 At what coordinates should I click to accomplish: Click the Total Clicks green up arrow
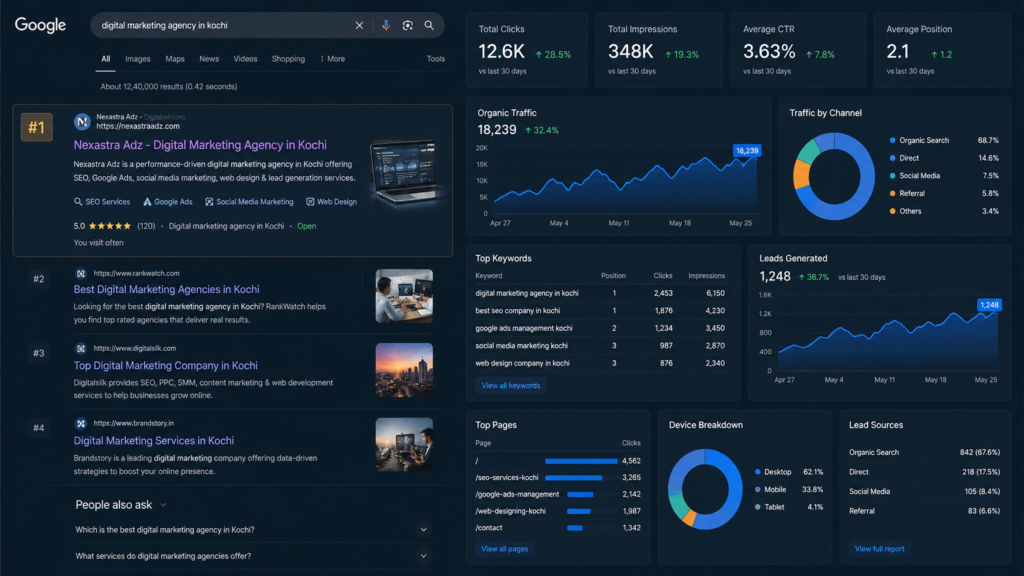539,55
